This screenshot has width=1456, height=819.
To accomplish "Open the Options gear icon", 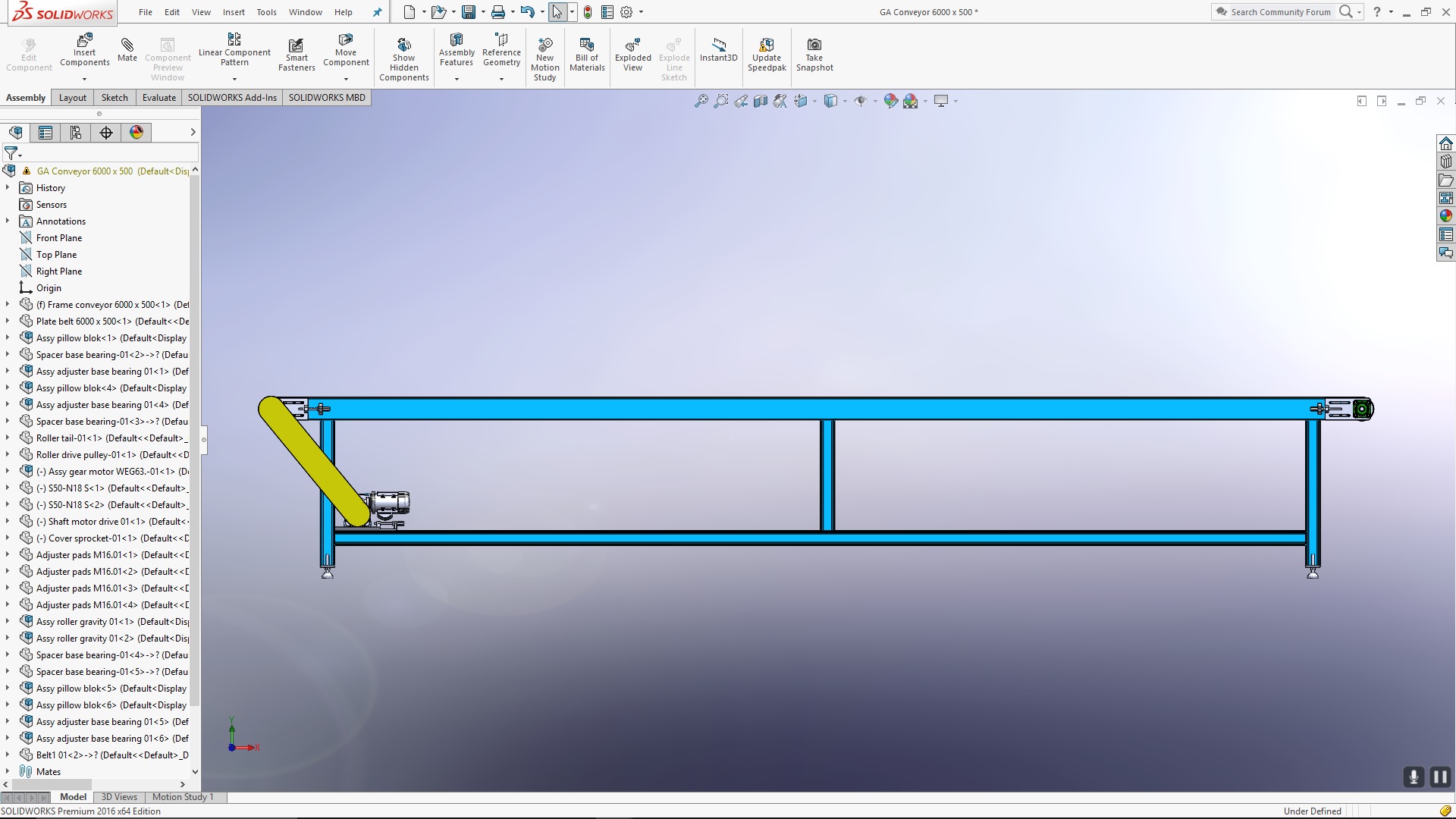I will 626,12.
